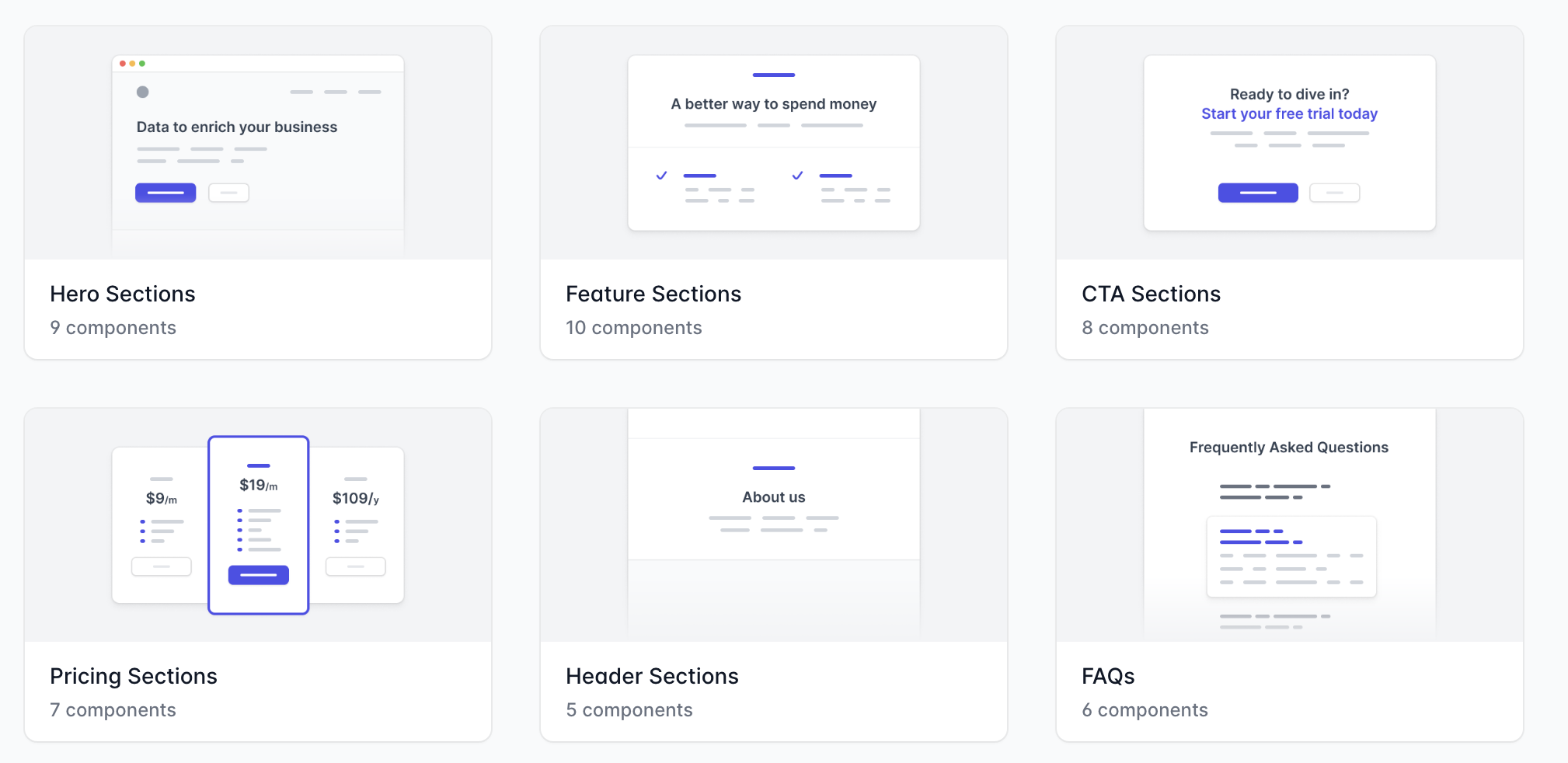The width and height of the screenshot is (1568, 763).
Task: Click the purple accent bar above 'About us'
Action: pyautogui.click(x=773, y=469)
